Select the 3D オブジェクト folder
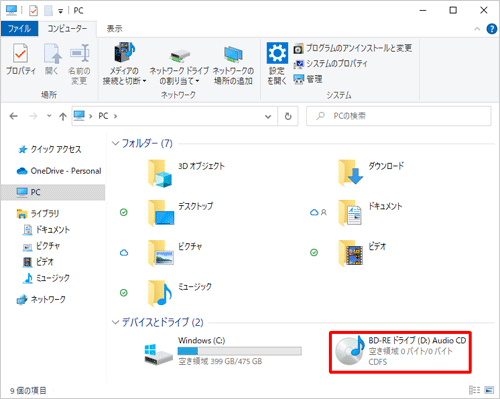 pos(186,173)
